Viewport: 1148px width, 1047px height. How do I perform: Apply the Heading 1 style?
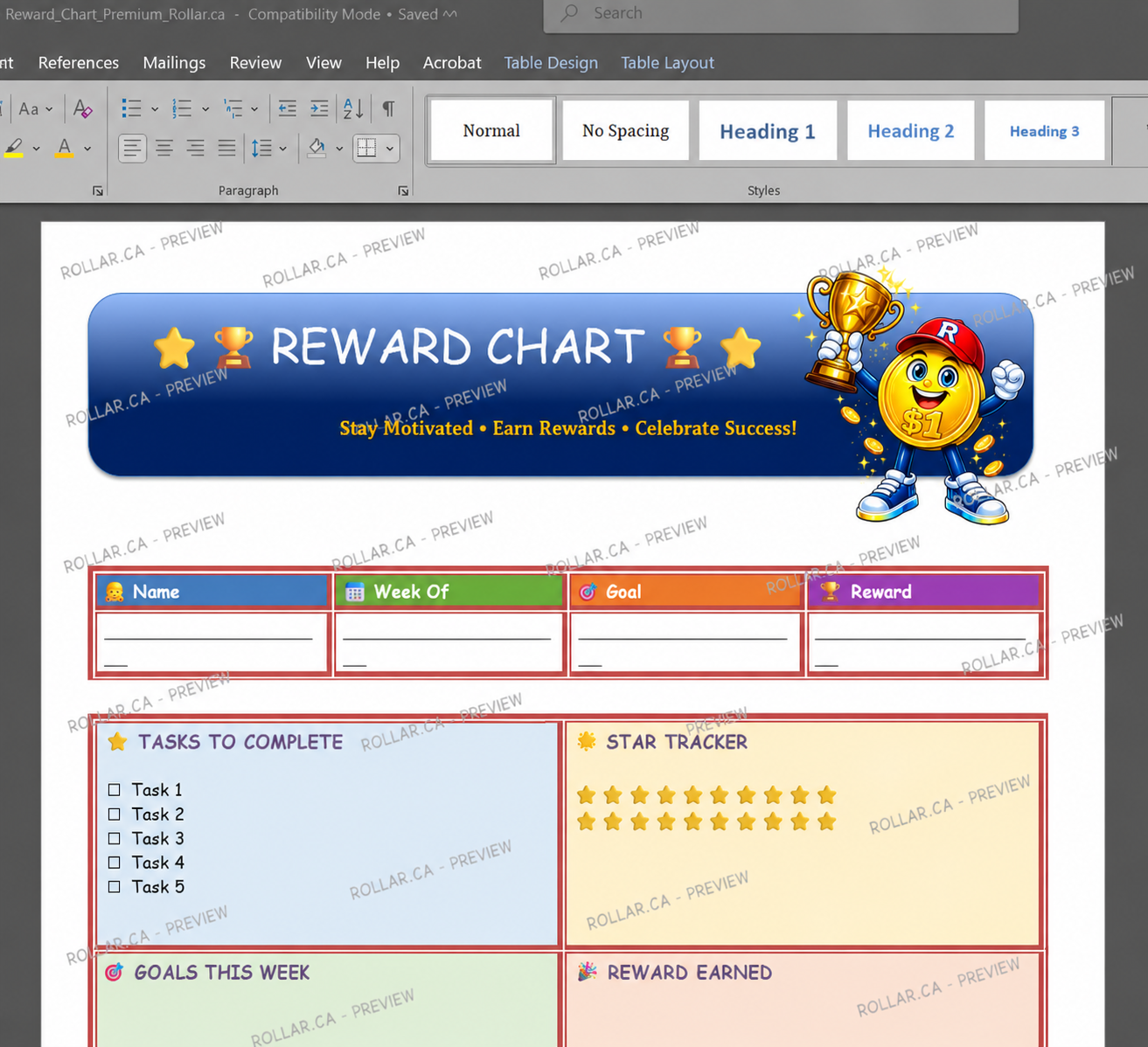768,130
